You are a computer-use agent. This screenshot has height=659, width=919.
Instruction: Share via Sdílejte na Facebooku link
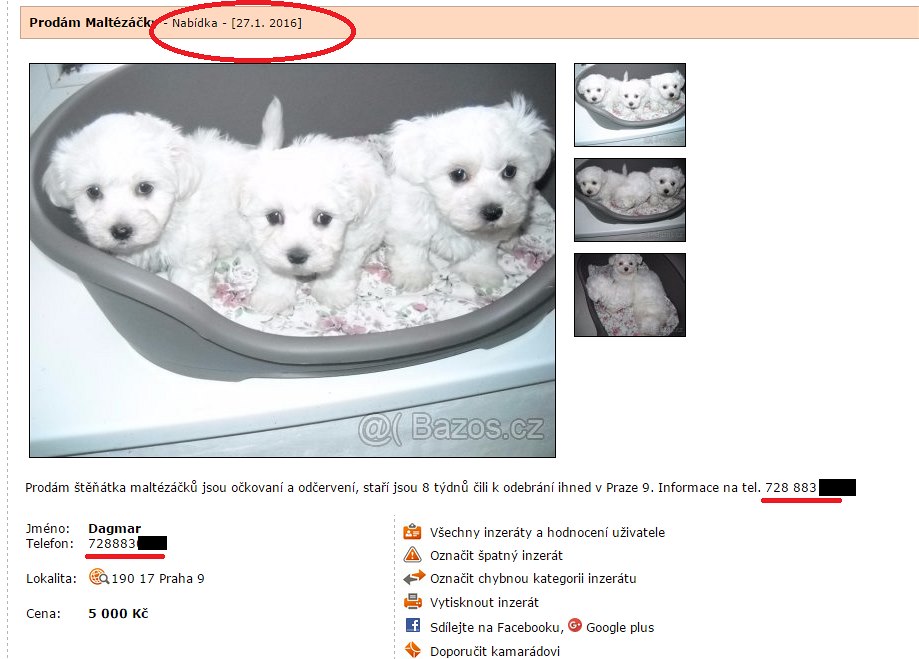[496, 627]
